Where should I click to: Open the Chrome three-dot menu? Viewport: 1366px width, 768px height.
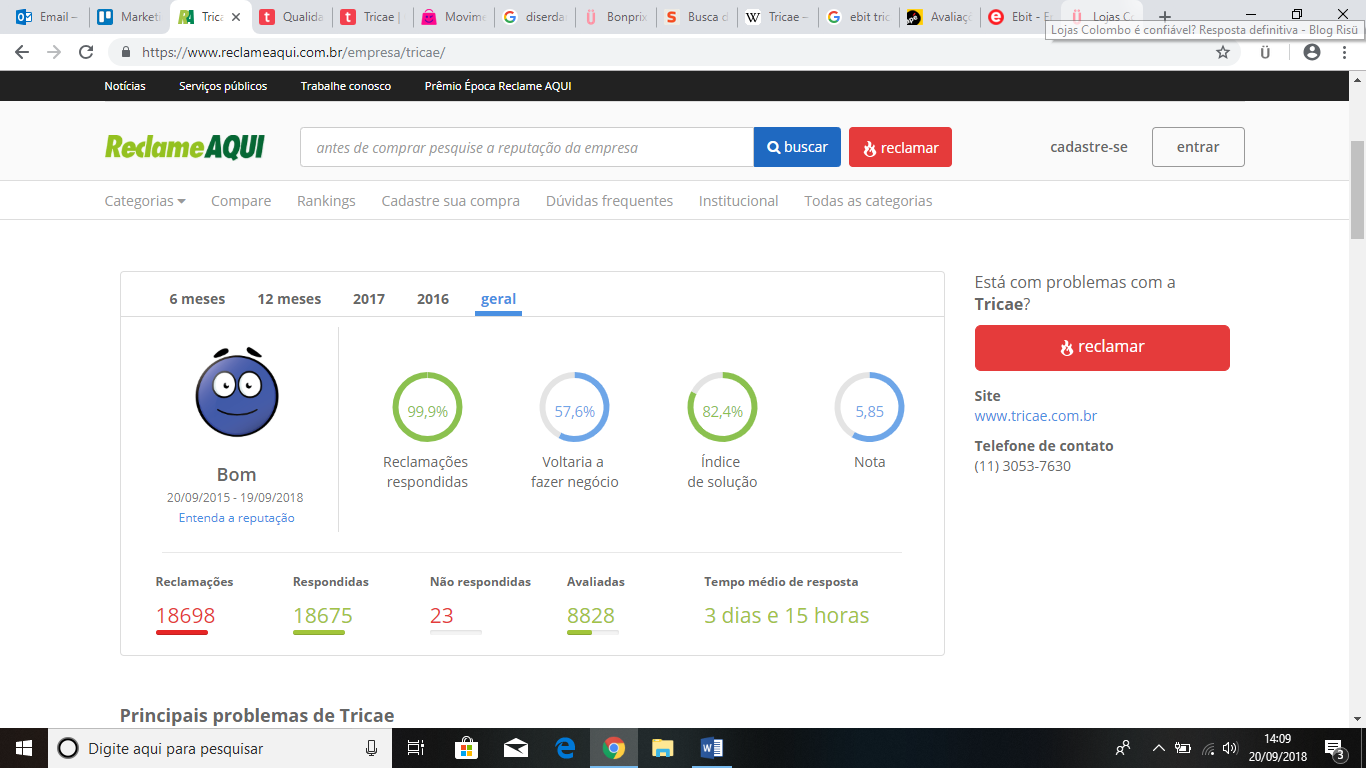pos(1345,52)
